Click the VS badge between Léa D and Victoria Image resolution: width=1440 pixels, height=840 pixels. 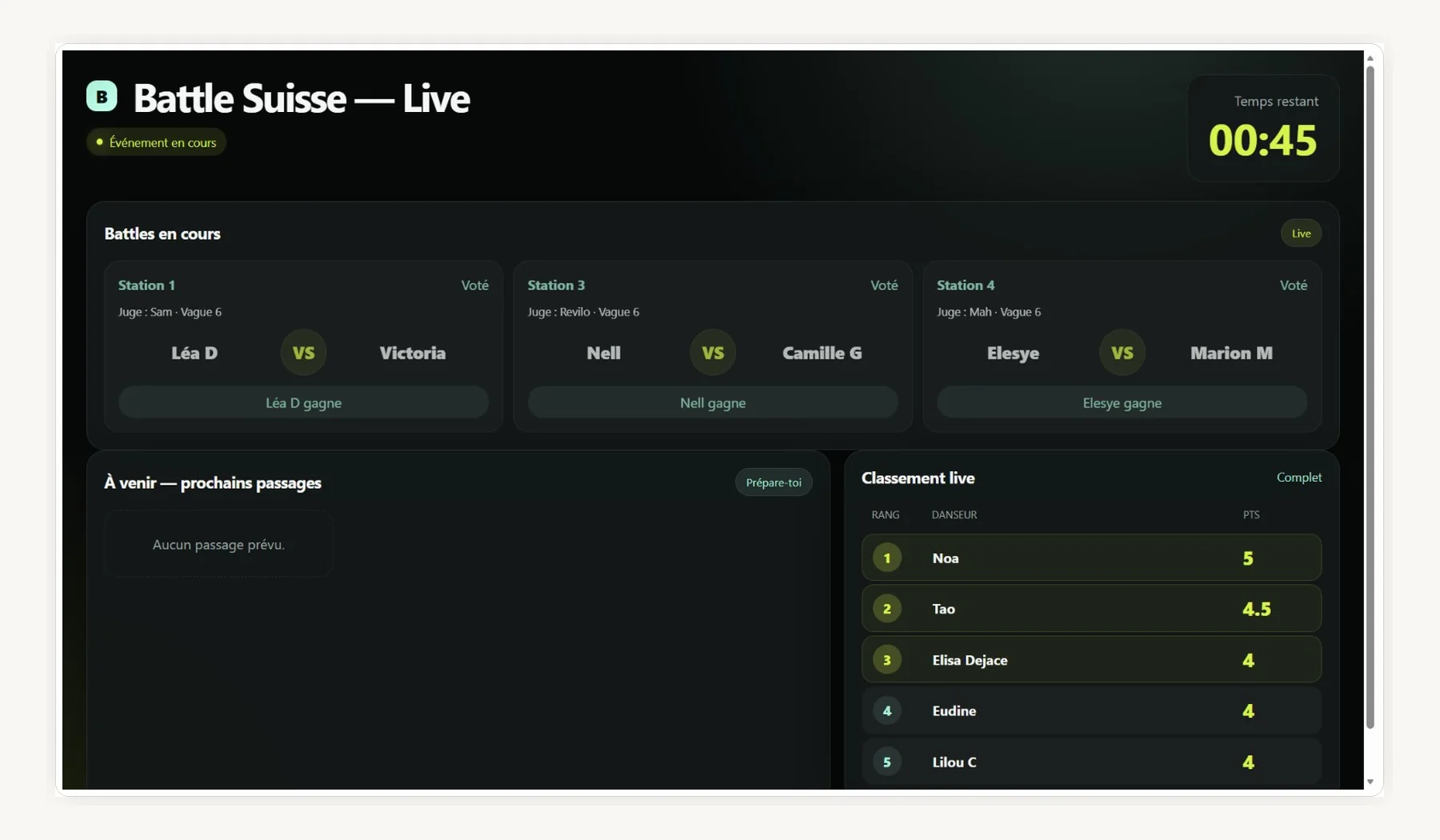(x=303, y=353)
